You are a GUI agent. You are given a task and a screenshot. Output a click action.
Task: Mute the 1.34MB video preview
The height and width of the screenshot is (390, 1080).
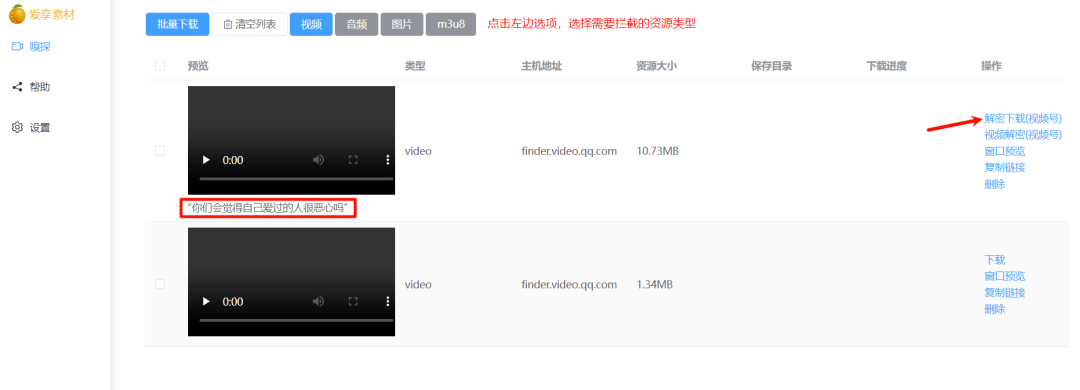[x=318, y=302]
